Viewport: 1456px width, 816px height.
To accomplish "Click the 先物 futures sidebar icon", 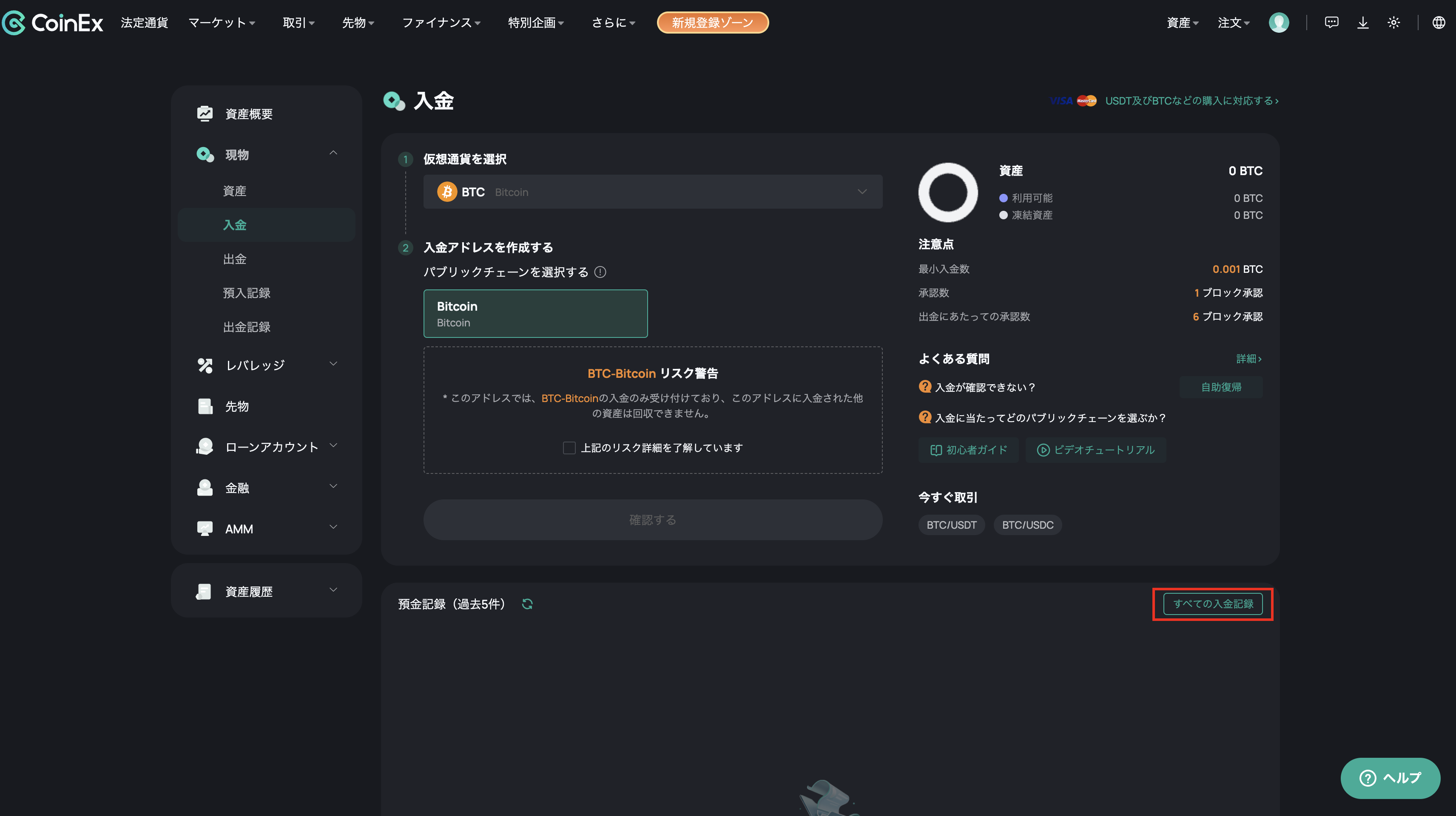I will tap(205, 406).
